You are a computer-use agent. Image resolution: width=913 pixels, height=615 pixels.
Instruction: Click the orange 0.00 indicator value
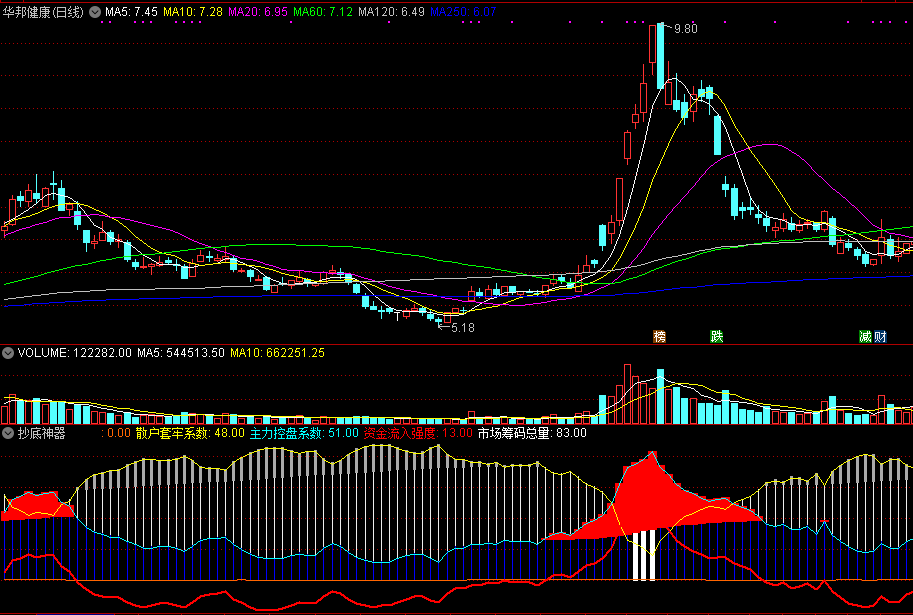(119, 433)
